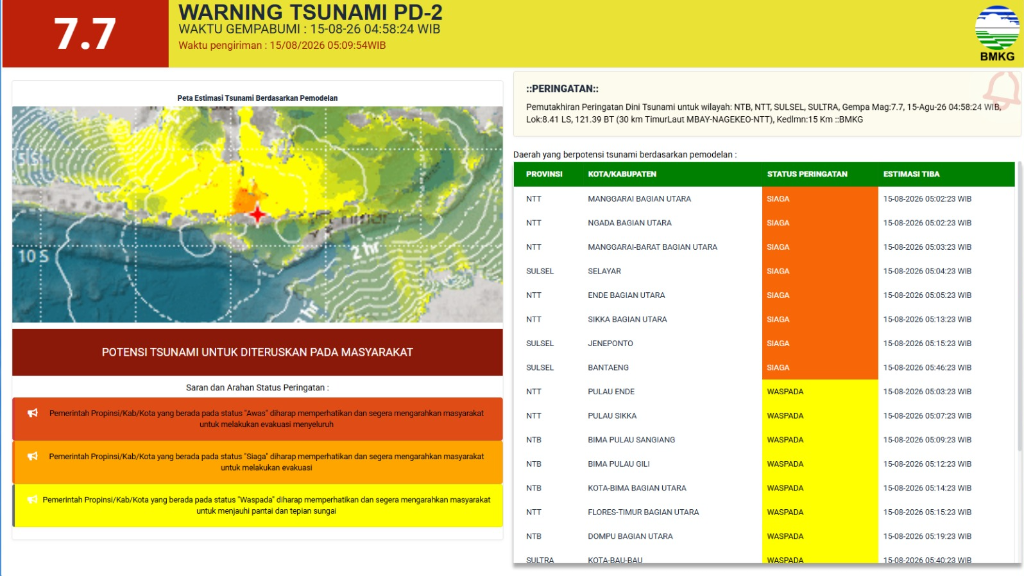
Task: Select PULAU SIKKA row
Action: coord(764,415)
